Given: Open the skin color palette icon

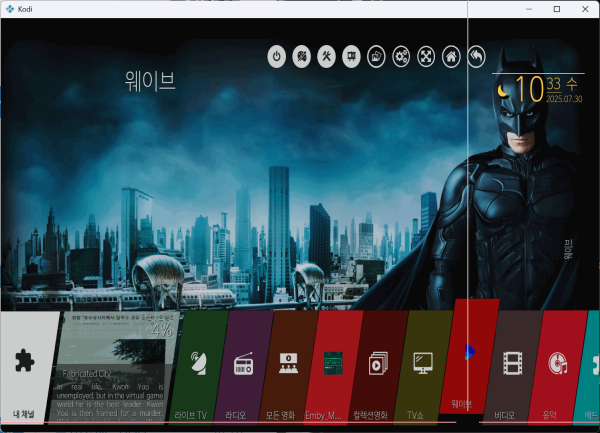Looking at the screenshot, I should coord(301,57).
